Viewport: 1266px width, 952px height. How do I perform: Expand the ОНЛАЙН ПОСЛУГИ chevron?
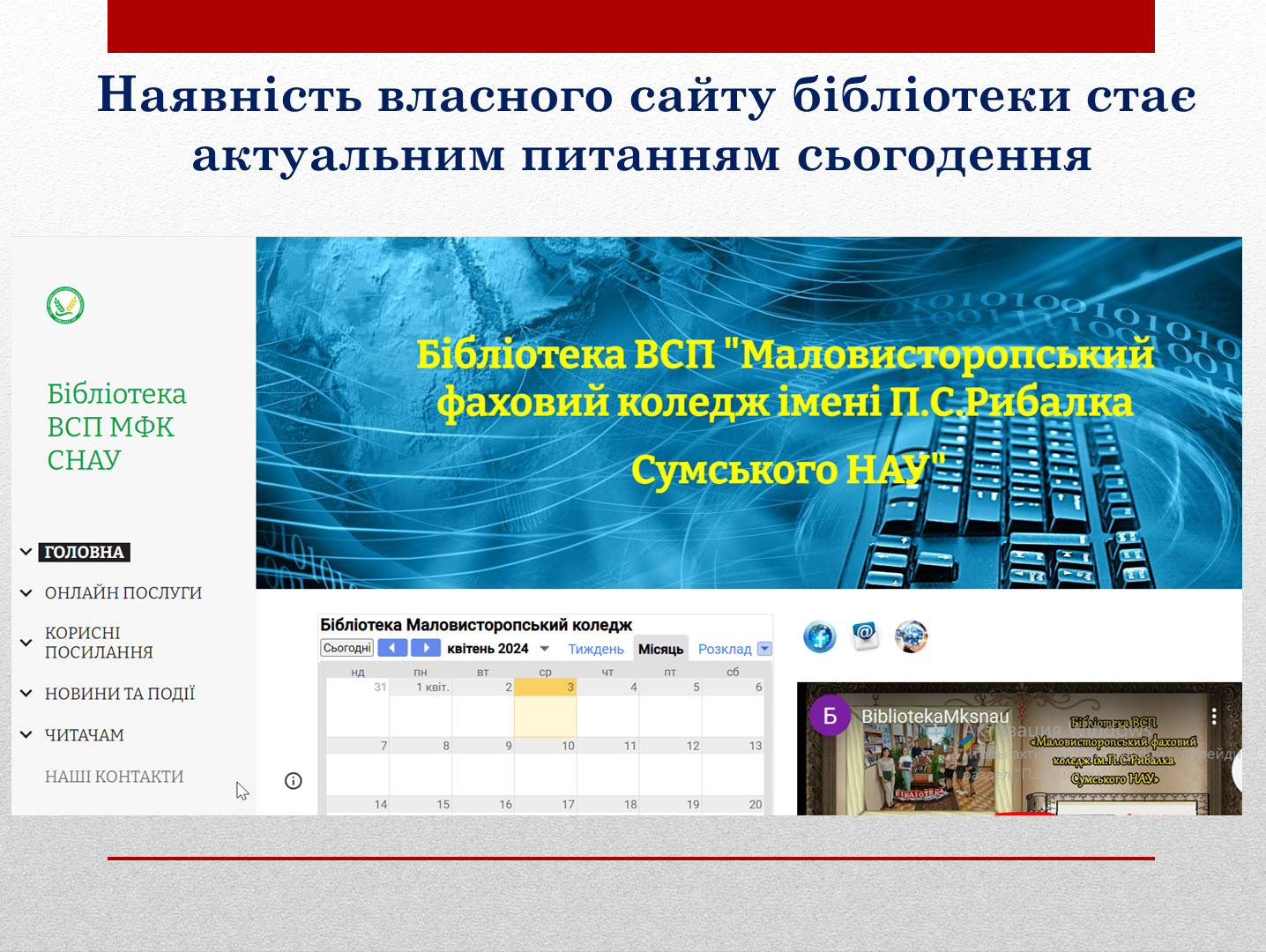coord(26,593)
